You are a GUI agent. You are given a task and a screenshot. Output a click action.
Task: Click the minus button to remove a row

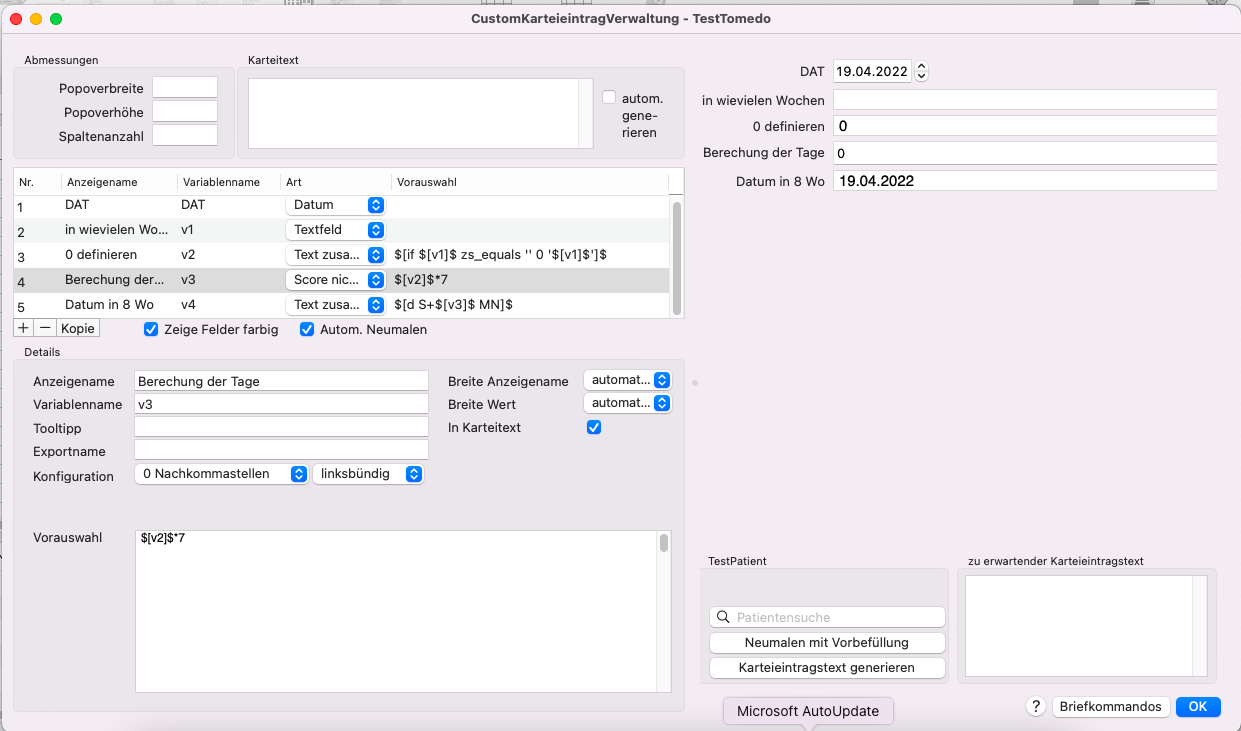(x=45, y=328)
